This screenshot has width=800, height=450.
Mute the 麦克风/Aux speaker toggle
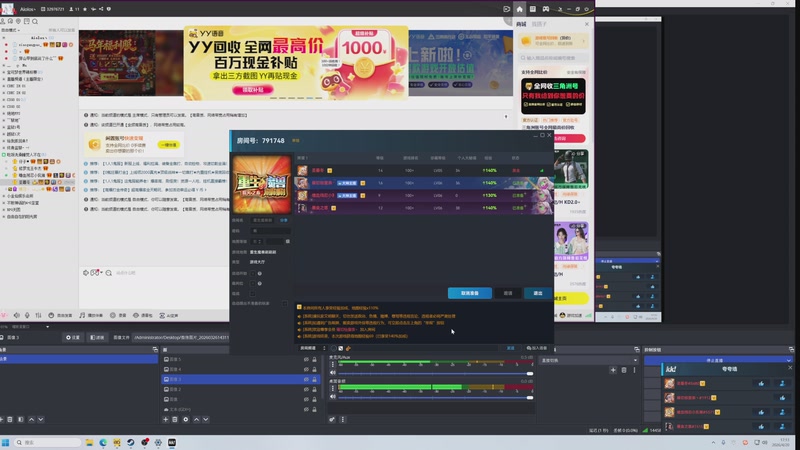333,373
